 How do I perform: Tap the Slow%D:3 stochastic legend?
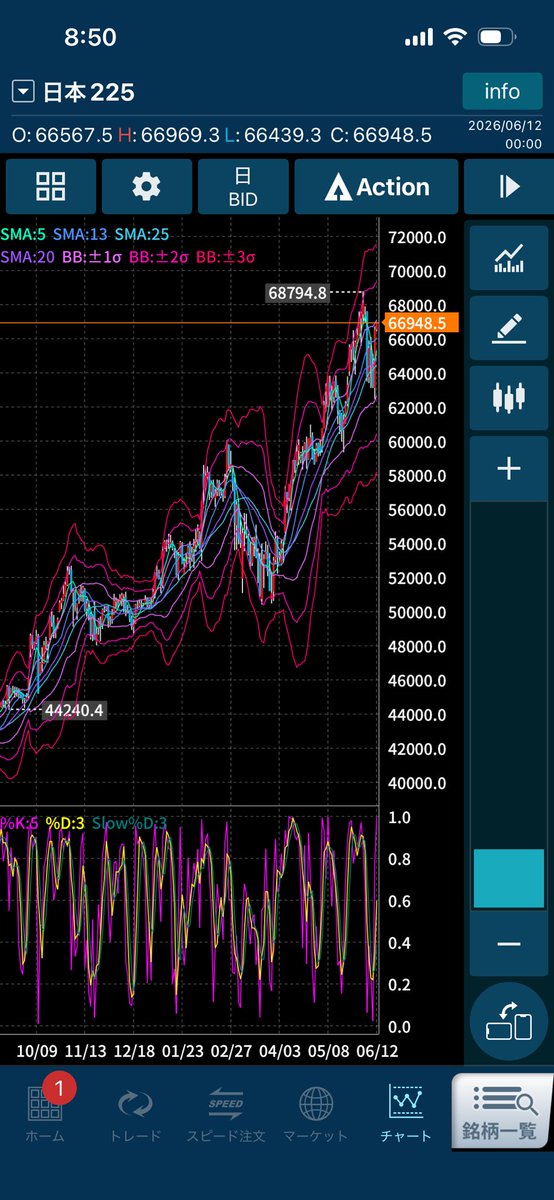[x=129, y=823]
